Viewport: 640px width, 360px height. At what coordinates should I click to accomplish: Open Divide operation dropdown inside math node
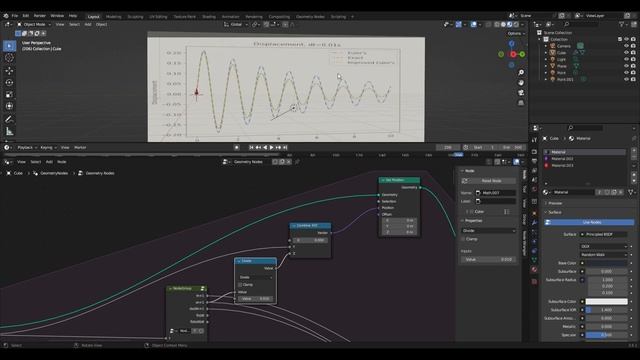pyautogui.click(x=256, y=277)
